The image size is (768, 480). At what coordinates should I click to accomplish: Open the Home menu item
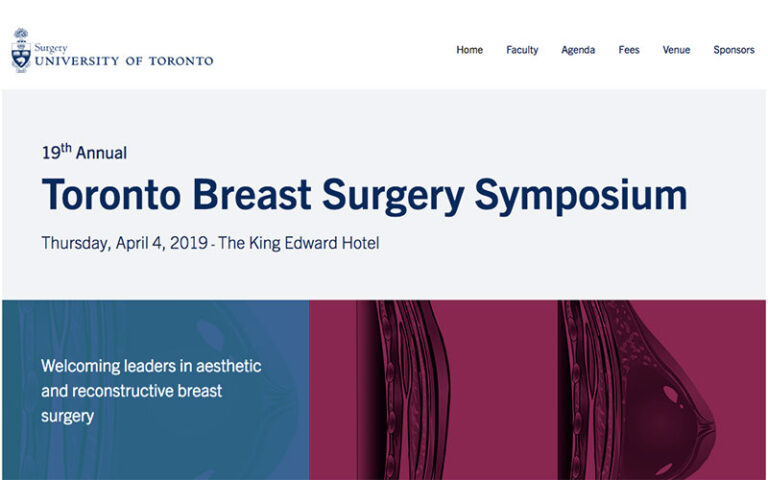coord(469,50)
